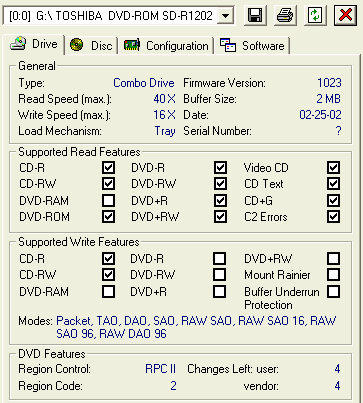This screenshot has height=403, width=363.
Task: Click the write modes text 'Packet, TAO, DAO'
Action: 102,321
